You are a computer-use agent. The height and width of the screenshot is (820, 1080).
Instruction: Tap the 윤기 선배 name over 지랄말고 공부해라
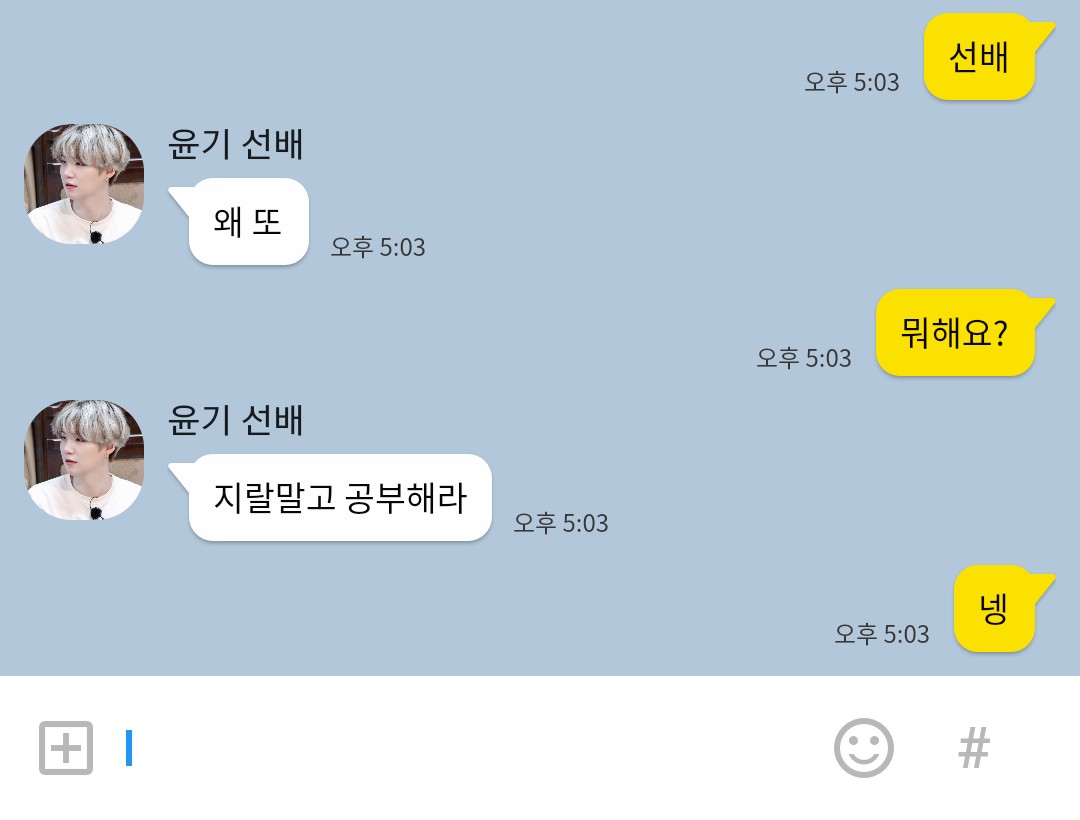click(236, 420)
